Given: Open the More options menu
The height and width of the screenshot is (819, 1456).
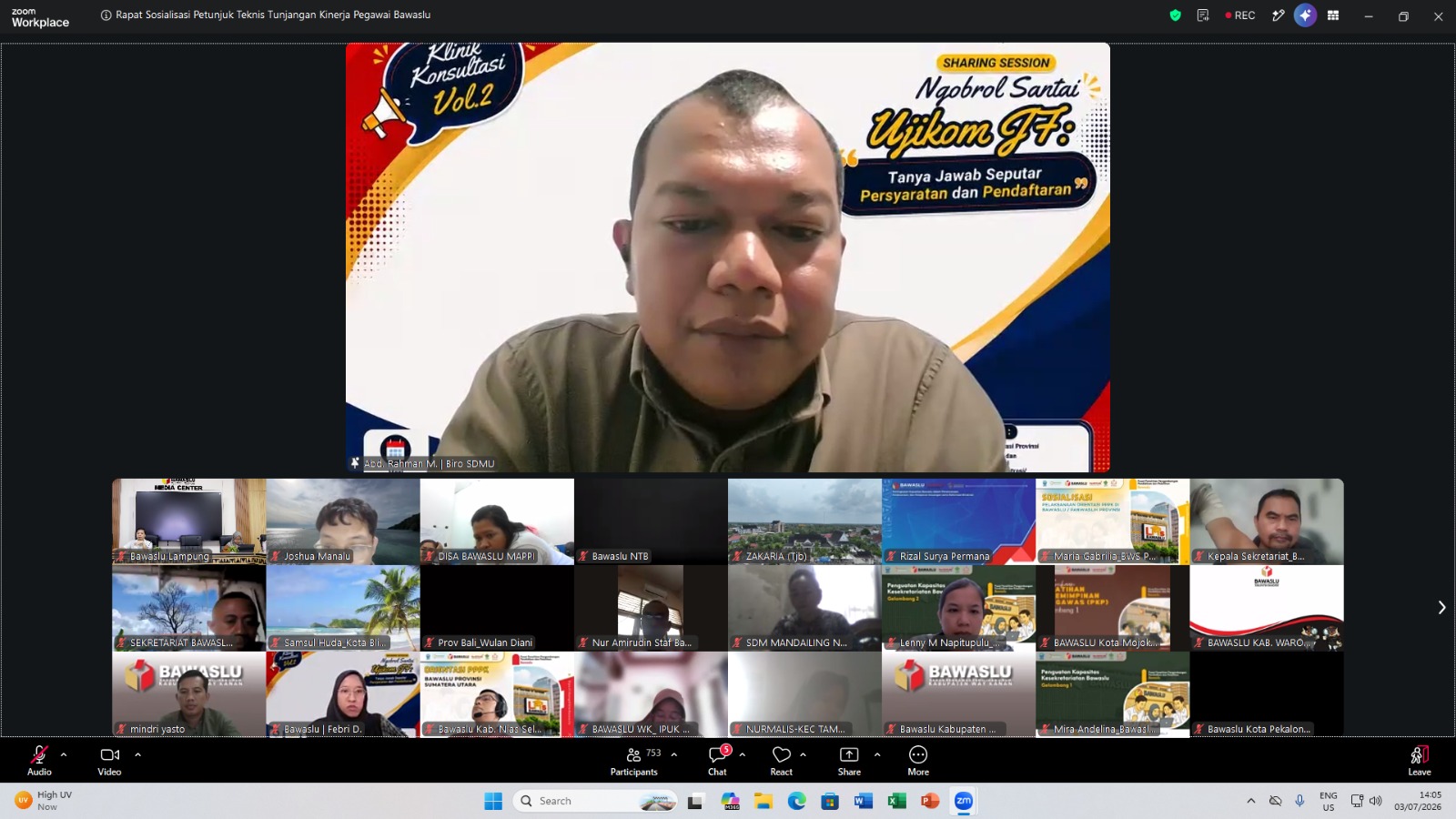Looking at the screenshot, I should pyautogui.click(x=918, y=761).
